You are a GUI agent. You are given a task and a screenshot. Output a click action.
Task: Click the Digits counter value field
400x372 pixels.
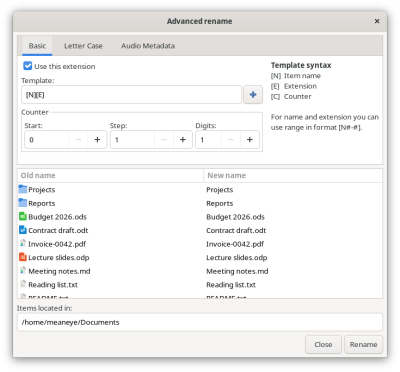coord(208,140)
